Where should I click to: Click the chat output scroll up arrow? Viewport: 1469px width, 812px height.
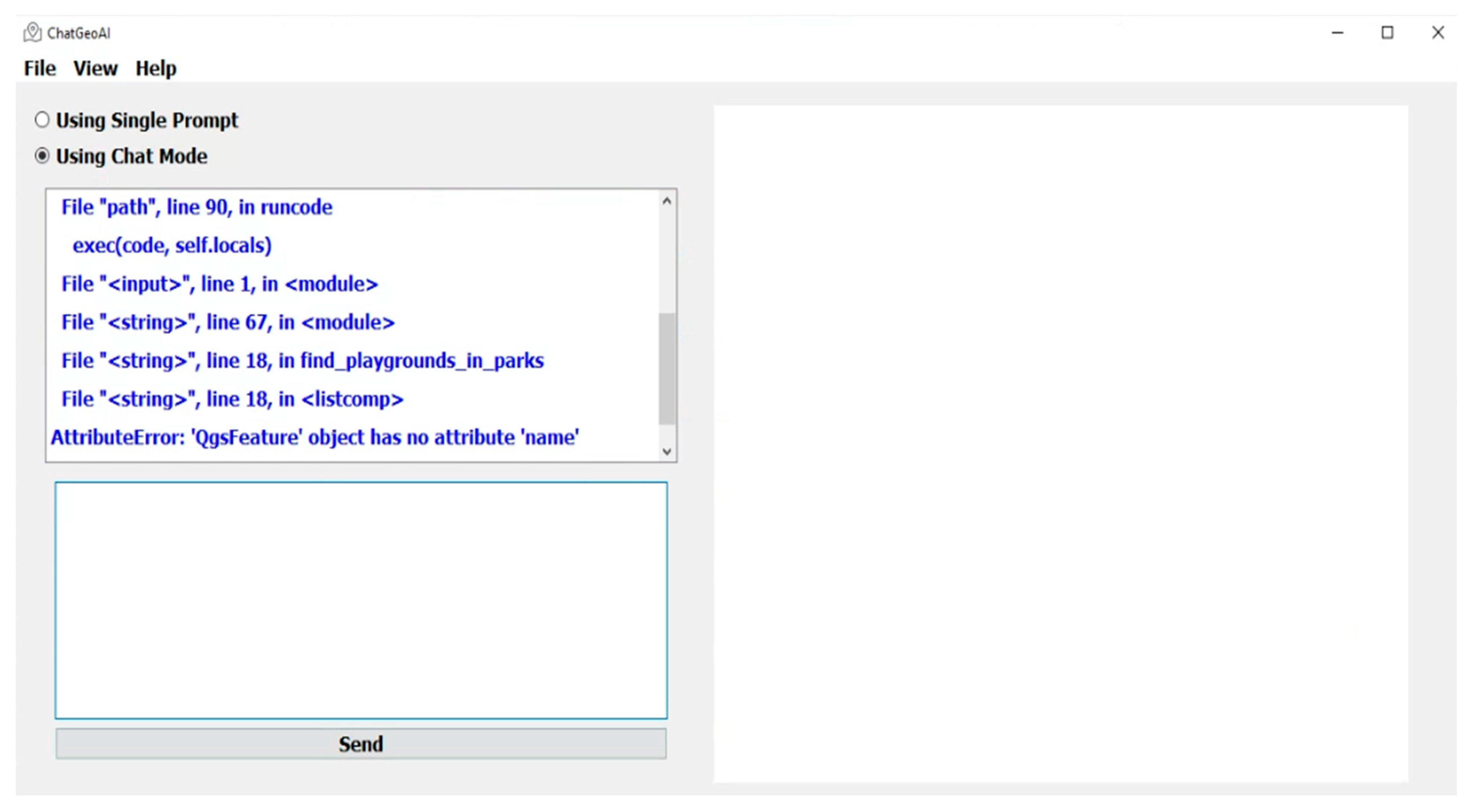667,201
